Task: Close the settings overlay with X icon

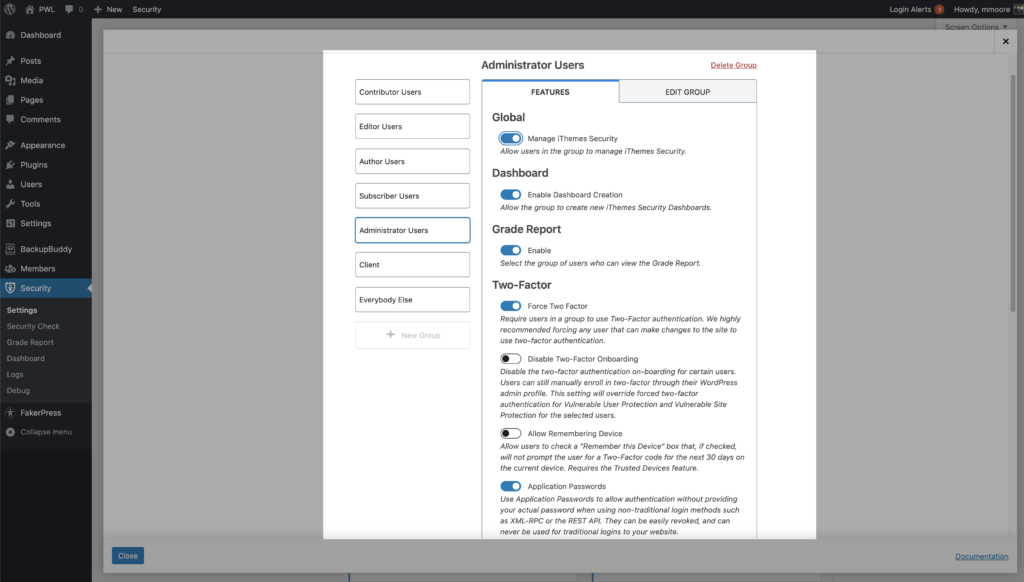Action: 1006,41
